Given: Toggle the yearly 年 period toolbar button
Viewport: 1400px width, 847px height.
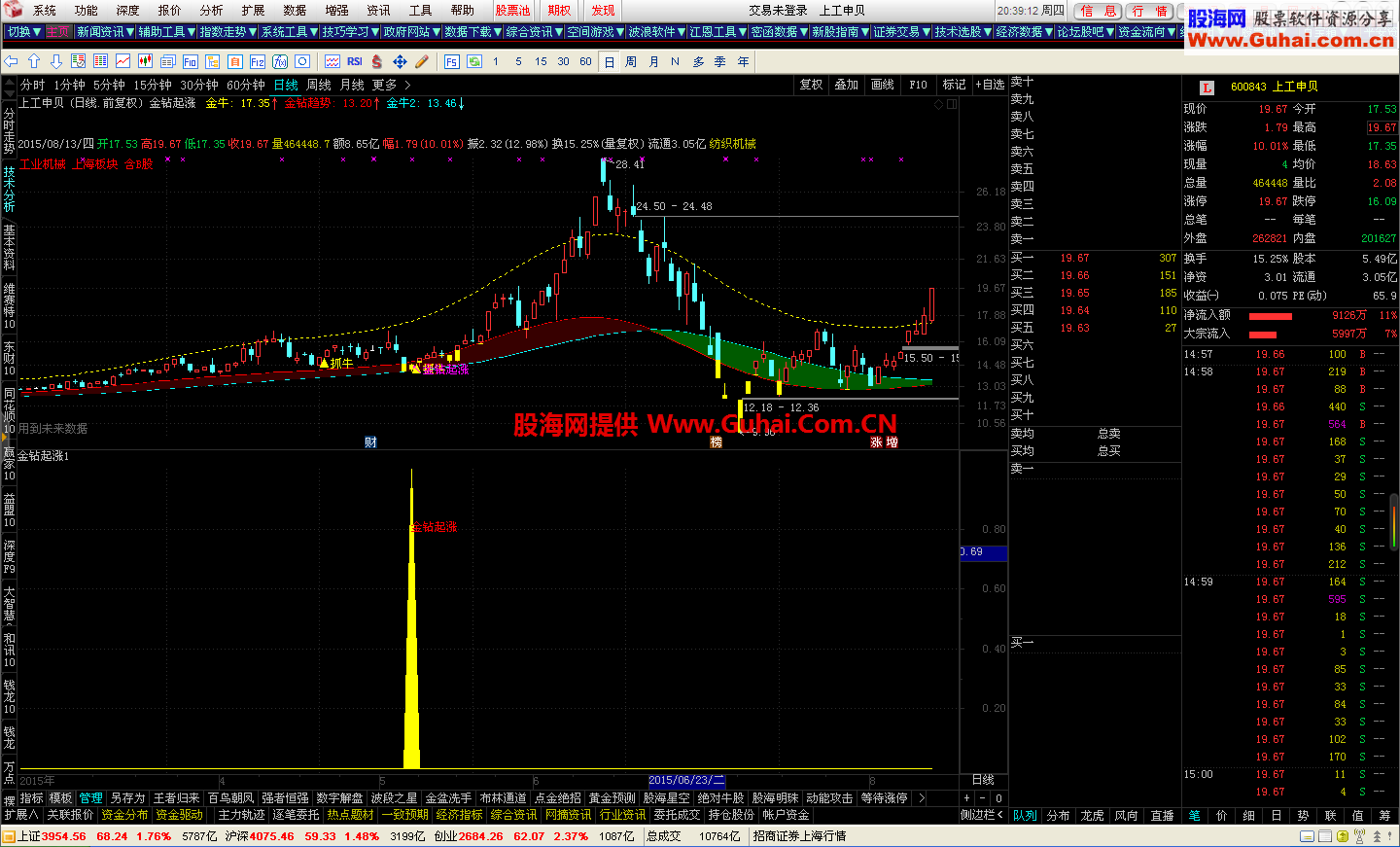Looking at the screenshot, I should click(743, 61).
